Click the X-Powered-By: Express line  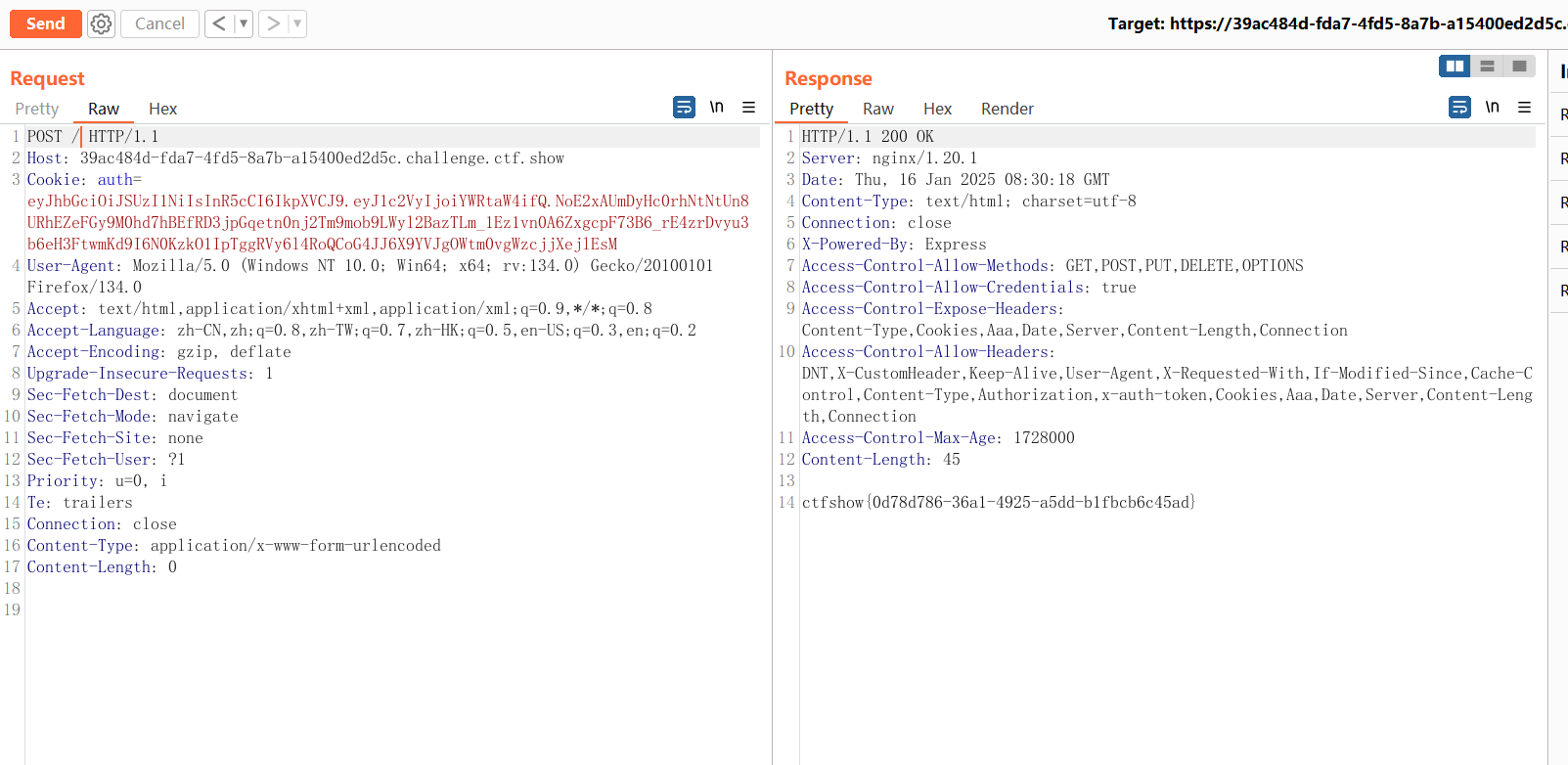894,244
